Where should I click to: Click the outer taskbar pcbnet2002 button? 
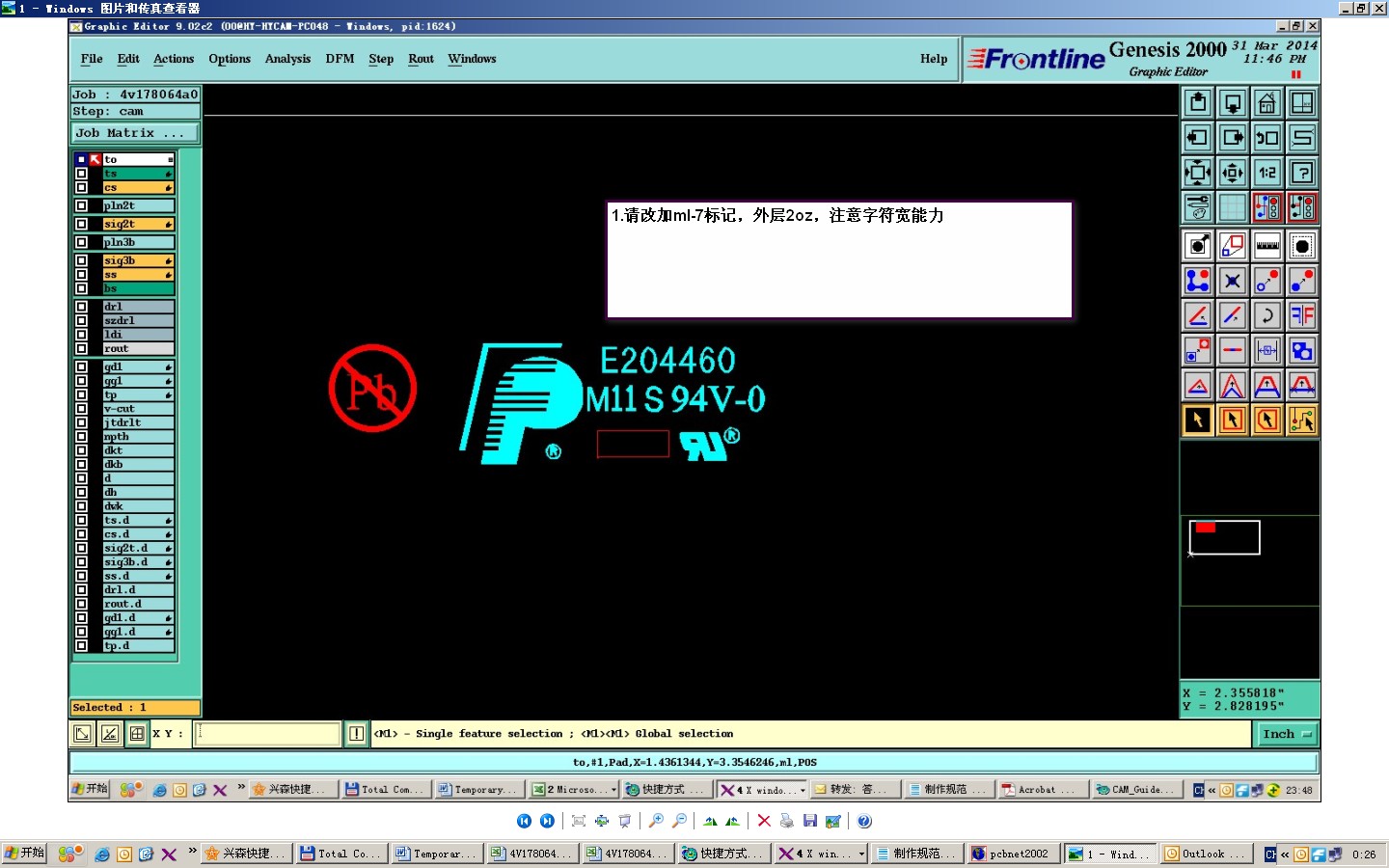[1013, 854]
